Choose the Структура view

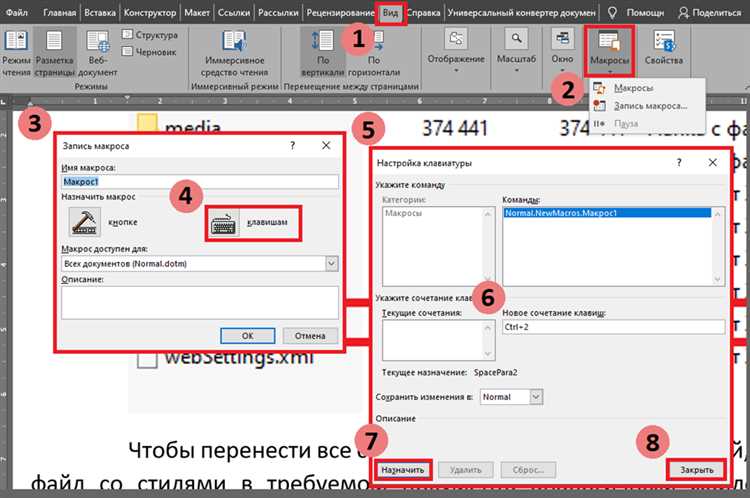[x=150, y=35]
